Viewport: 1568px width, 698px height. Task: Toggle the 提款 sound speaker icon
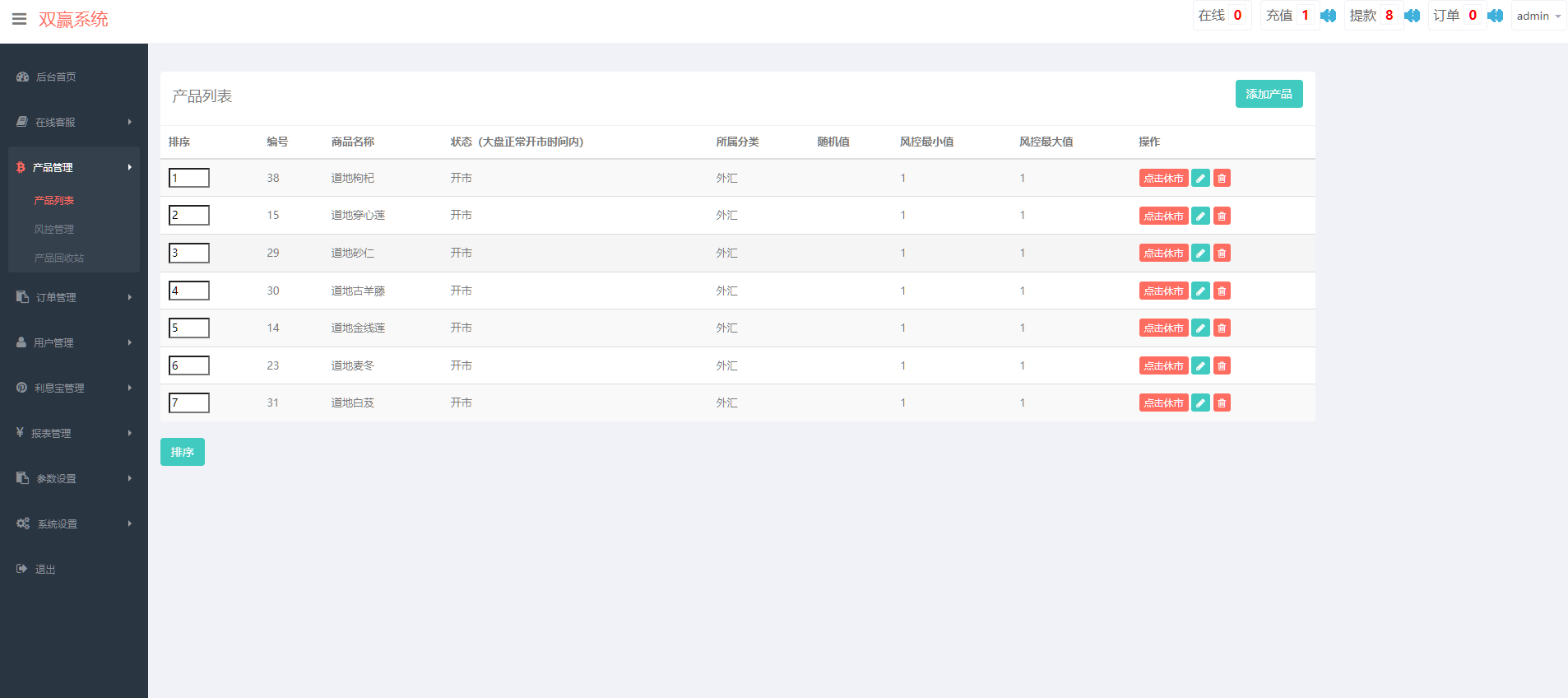(x=1412, y=16)
